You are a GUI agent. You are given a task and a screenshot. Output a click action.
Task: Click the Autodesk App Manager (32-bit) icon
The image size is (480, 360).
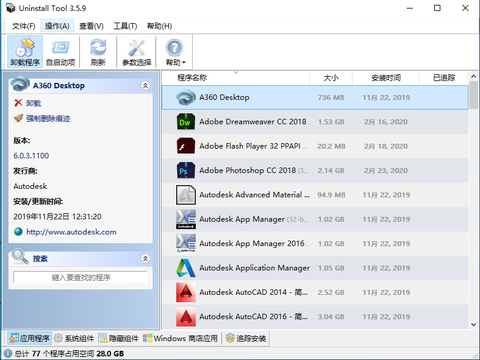click(186, 219)
